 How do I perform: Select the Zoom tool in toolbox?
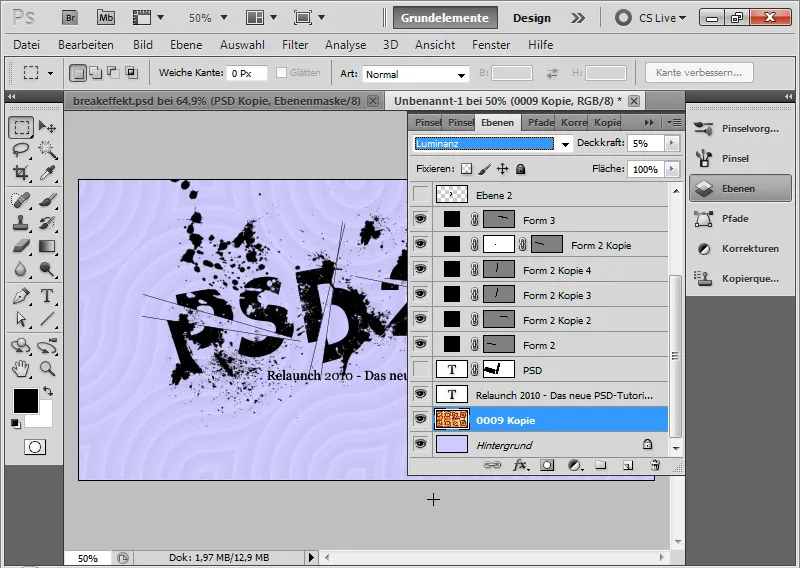47,368
